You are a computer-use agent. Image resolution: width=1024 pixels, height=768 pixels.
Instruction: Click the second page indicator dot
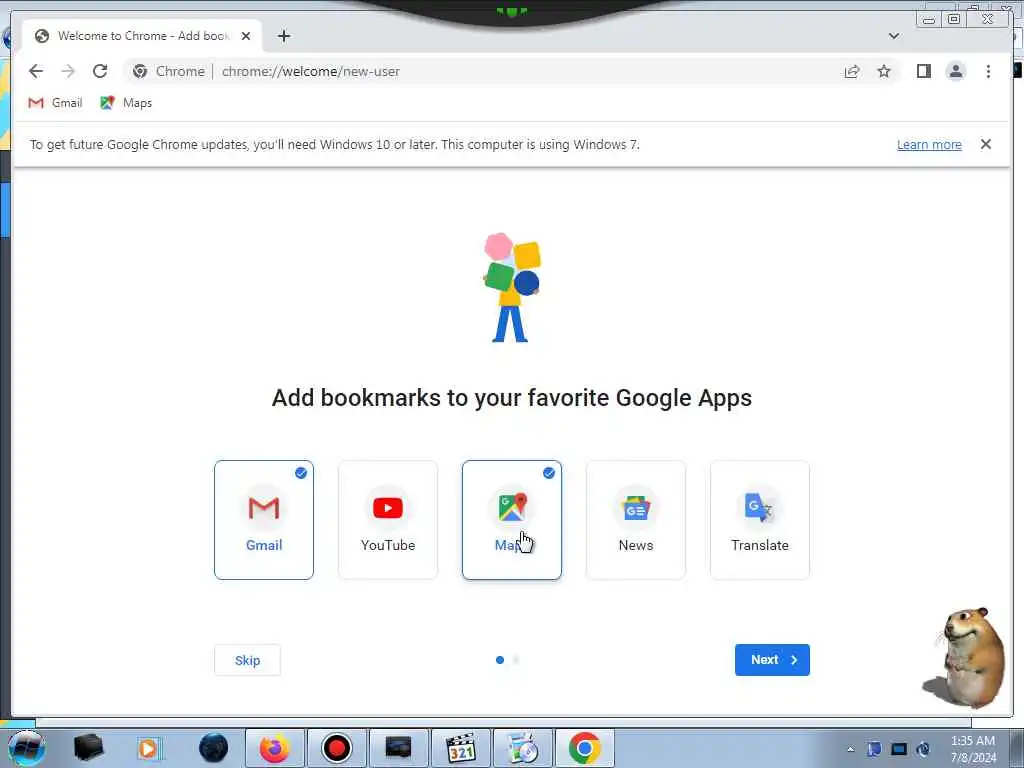click(x=516, y=660)
